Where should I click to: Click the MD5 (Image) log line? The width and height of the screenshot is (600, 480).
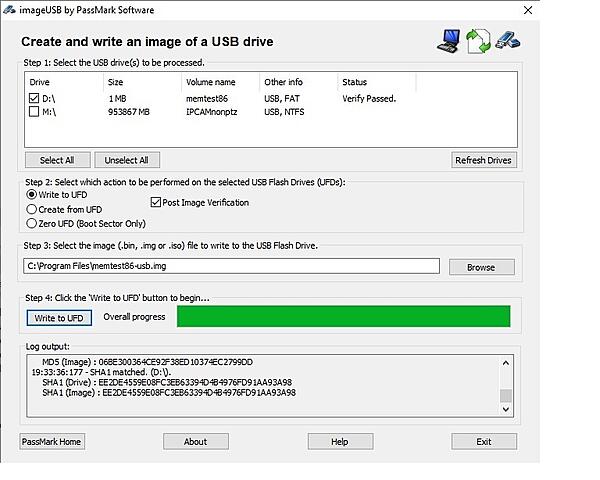(147, 362)
